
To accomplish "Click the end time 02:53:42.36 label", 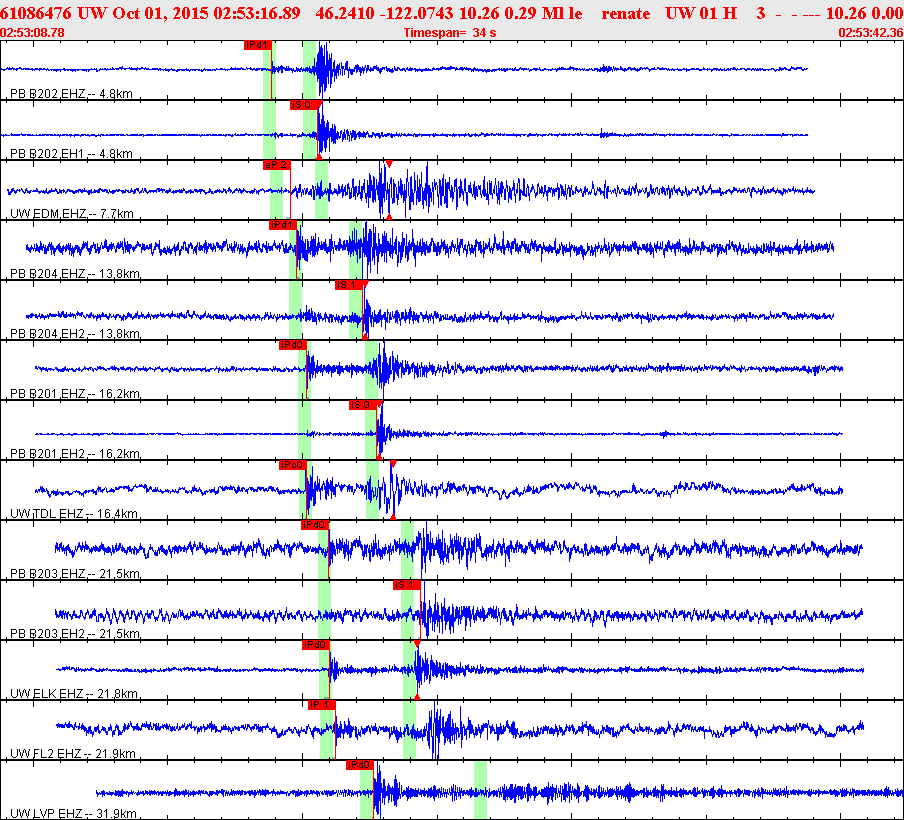I will pos(871,33).
